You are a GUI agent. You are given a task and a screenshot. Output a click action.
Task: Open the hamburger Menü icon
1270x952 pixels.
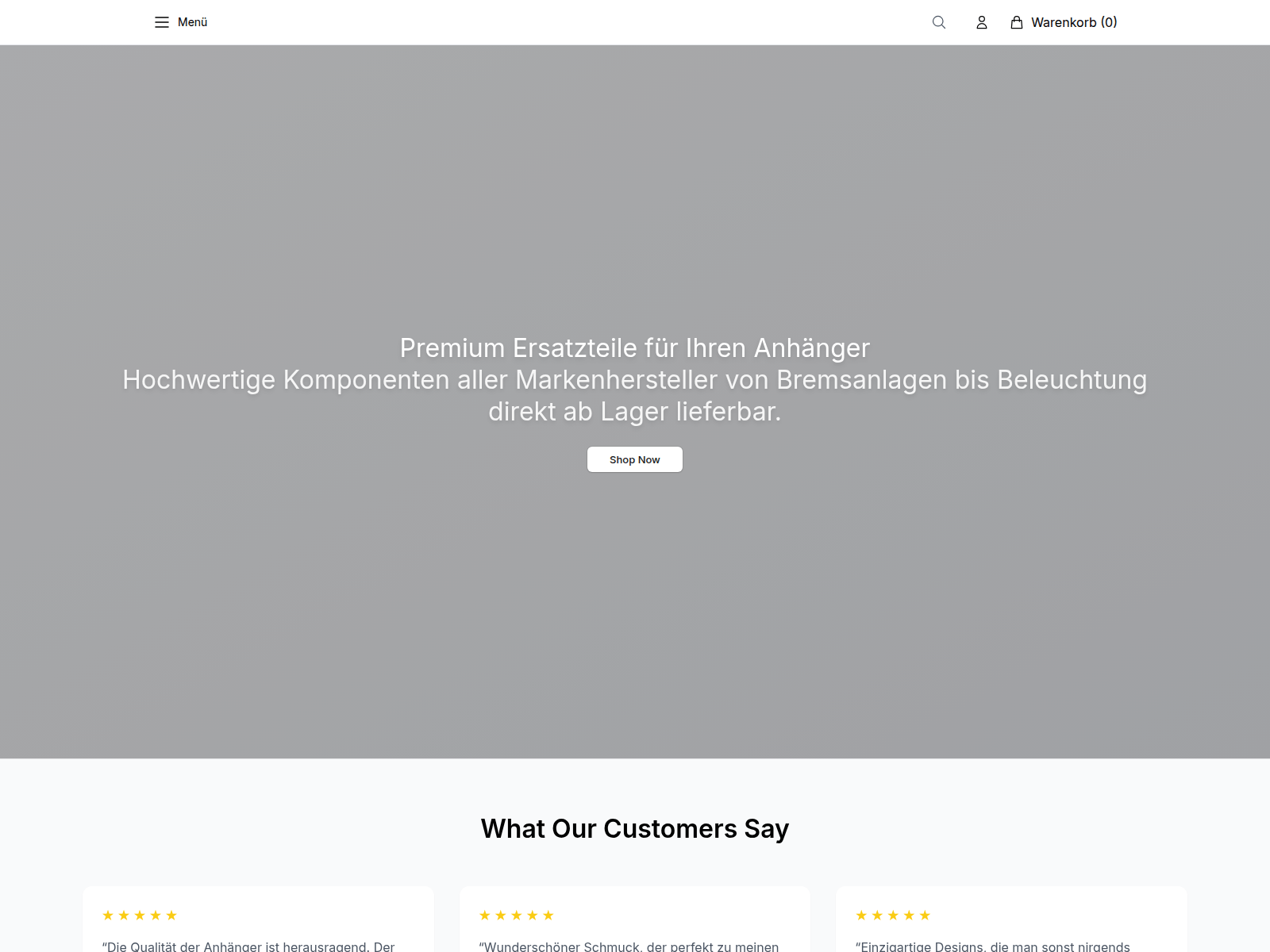(161, 22)
